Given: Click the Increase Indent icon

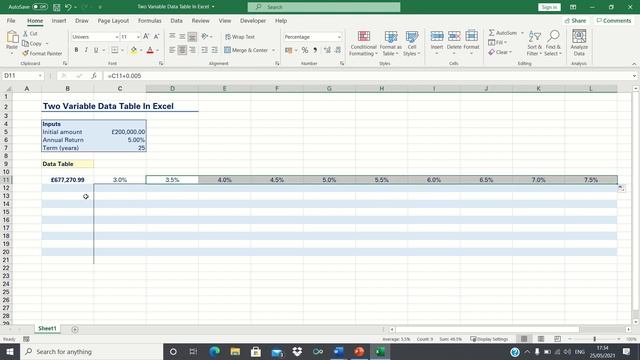Looking at the screenshot, I should tap(215, 50).
